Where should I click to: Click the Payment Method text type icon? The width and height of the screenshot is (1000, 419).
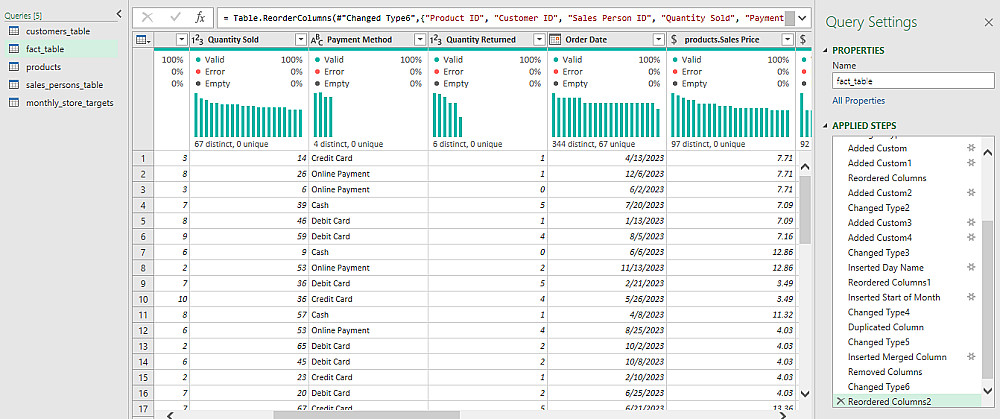317,39
